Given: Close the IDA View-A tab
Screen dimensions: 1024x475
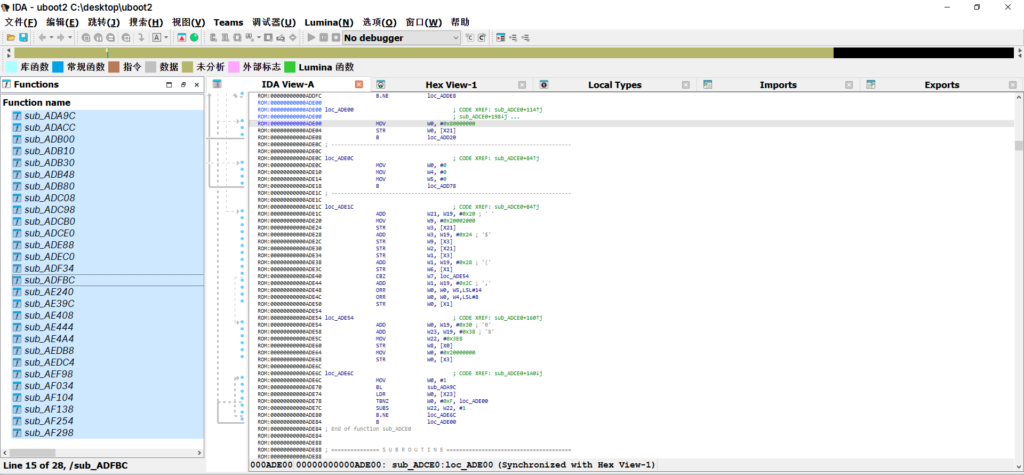Looking at the screenshot, I should point(359,85).
